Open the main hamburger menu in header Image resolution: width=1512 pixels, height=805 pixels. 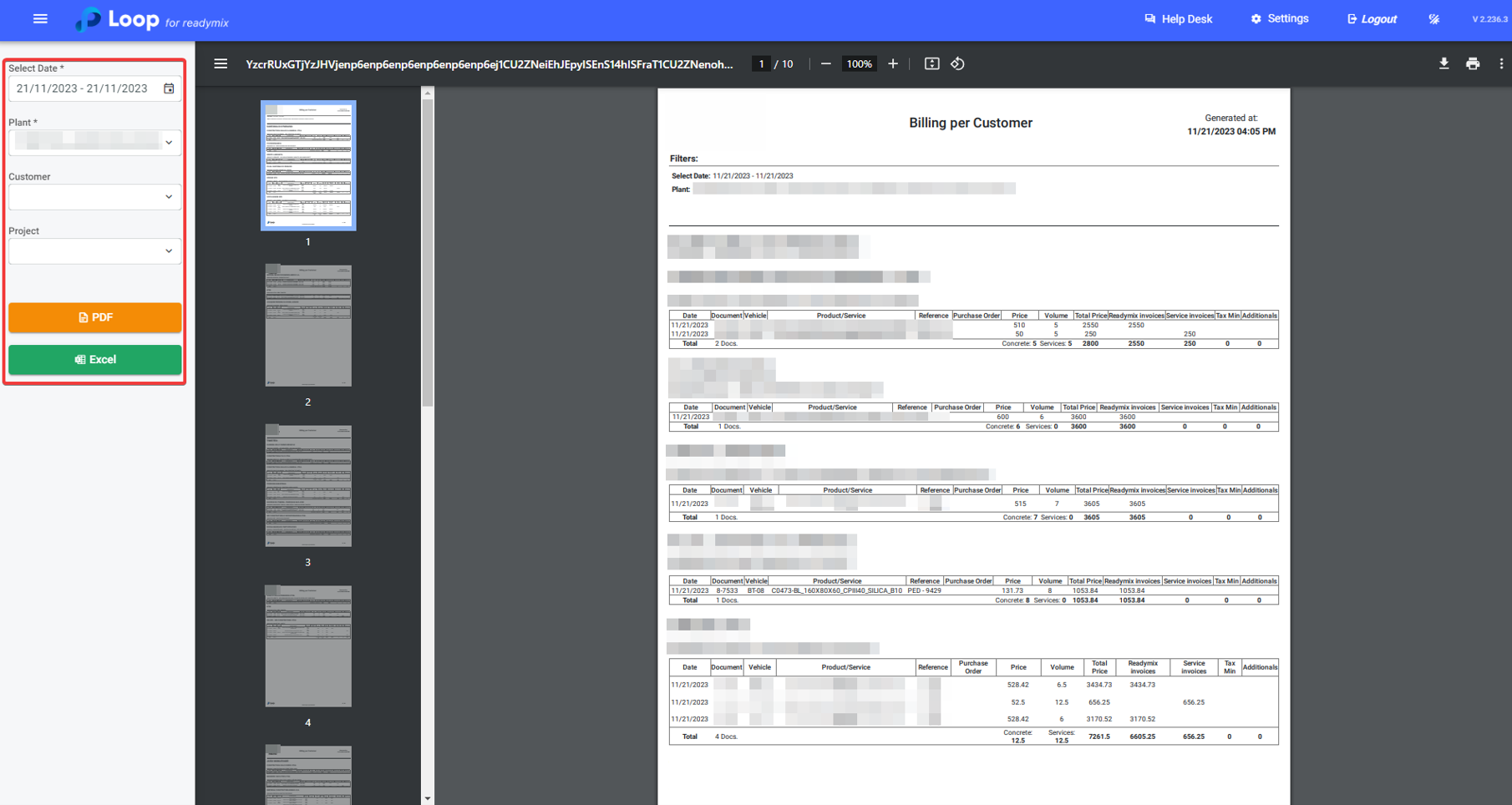[40, 19]
